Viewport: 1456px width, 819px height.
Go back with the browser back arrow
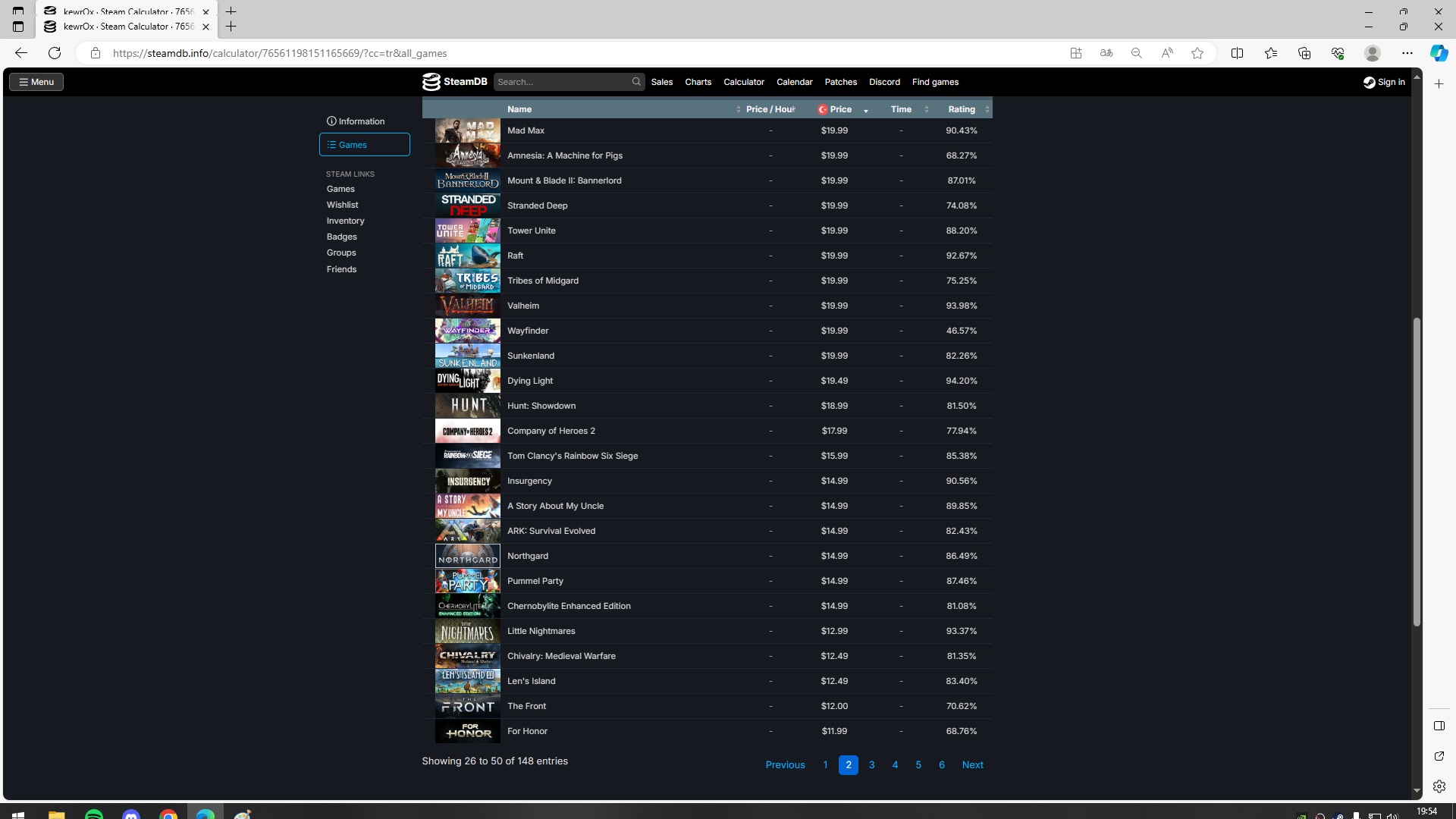[21, 53]
